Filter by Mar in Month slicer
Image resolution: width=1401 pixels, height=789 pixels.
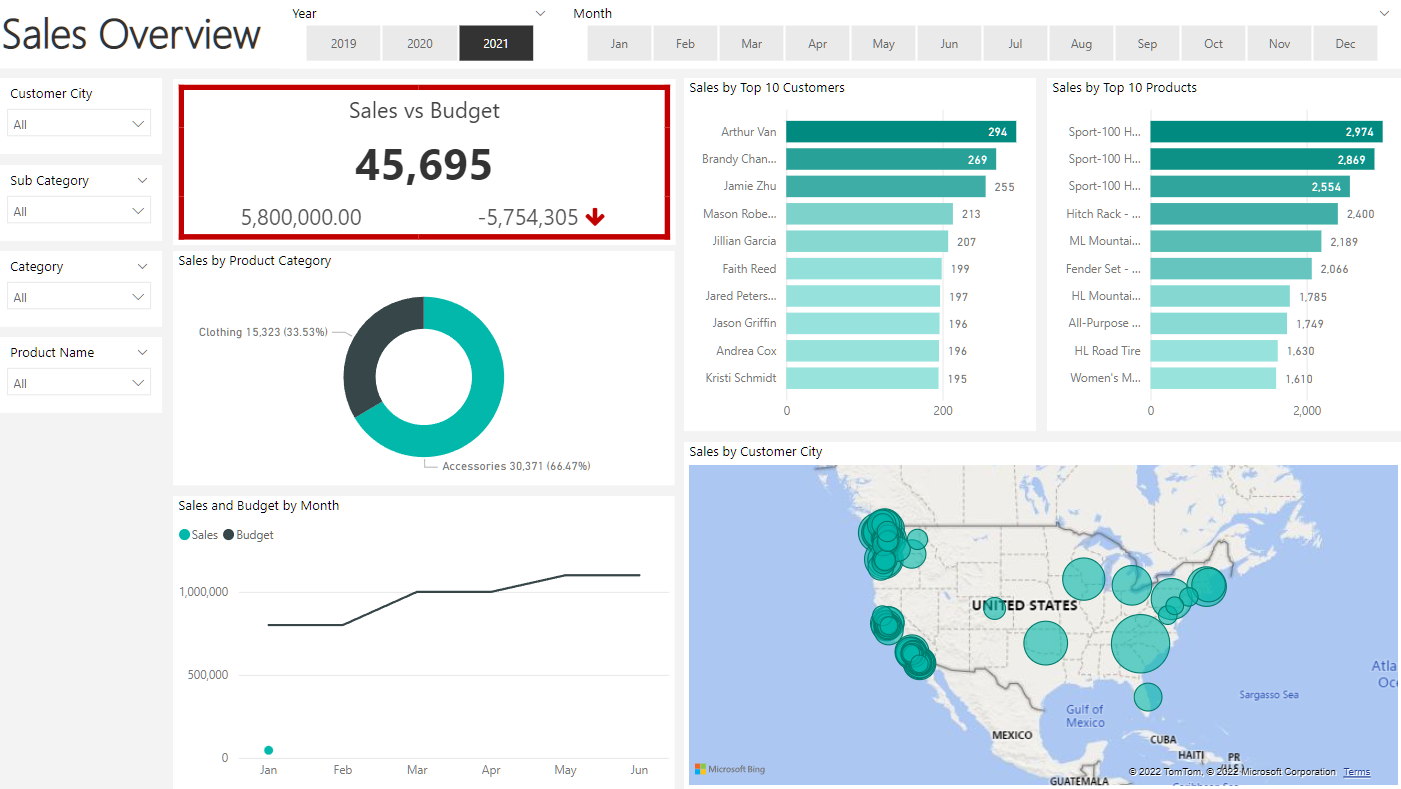[752, 44]
